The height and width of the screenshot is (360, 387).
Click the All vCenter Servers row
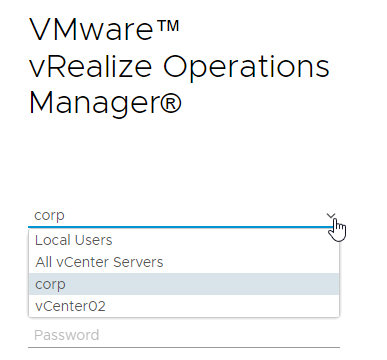click(x=184, y=262)
